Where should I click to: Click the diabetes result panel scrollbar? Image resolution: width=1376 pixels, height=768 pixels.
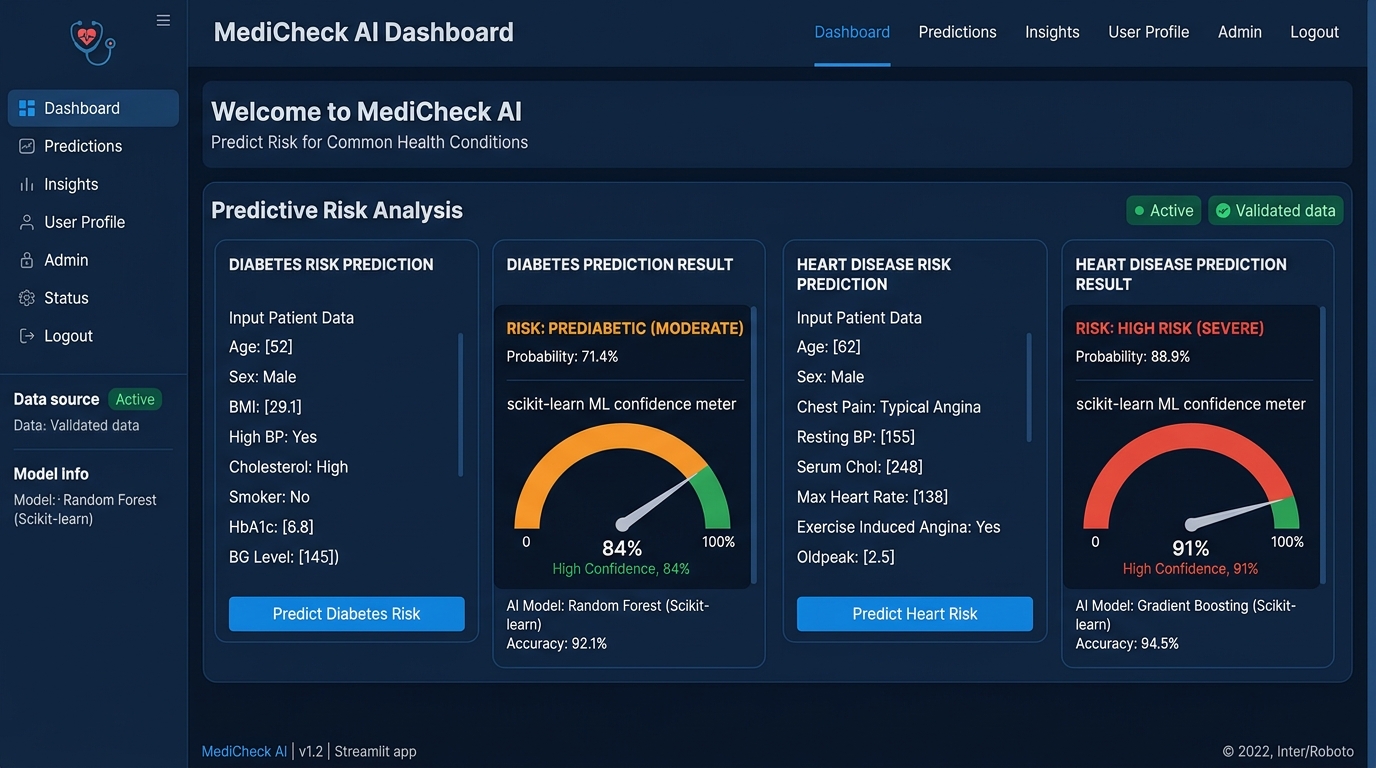tap(752, 446)
